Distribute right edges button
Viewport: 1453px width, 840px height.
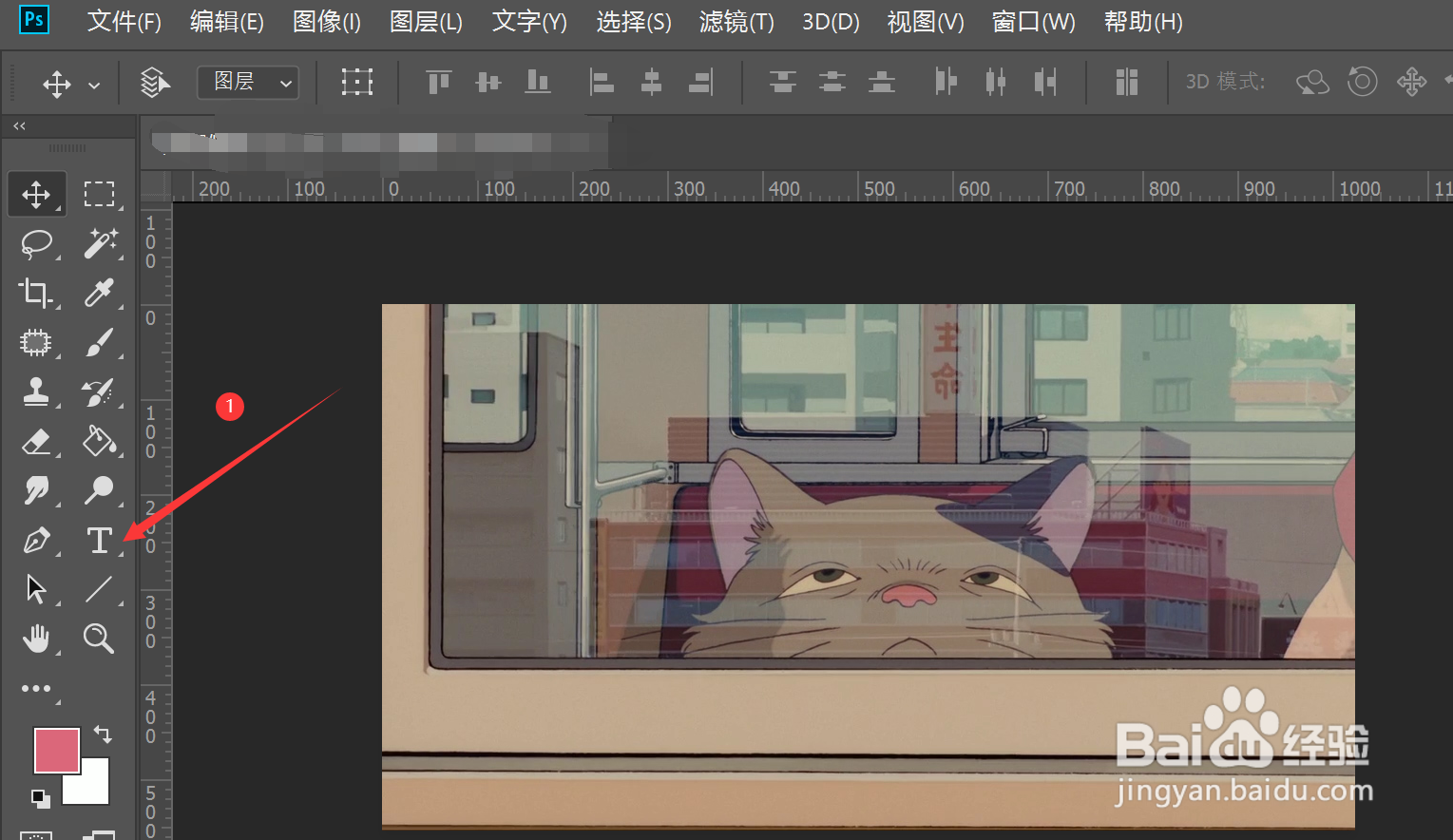point(1045,83)
